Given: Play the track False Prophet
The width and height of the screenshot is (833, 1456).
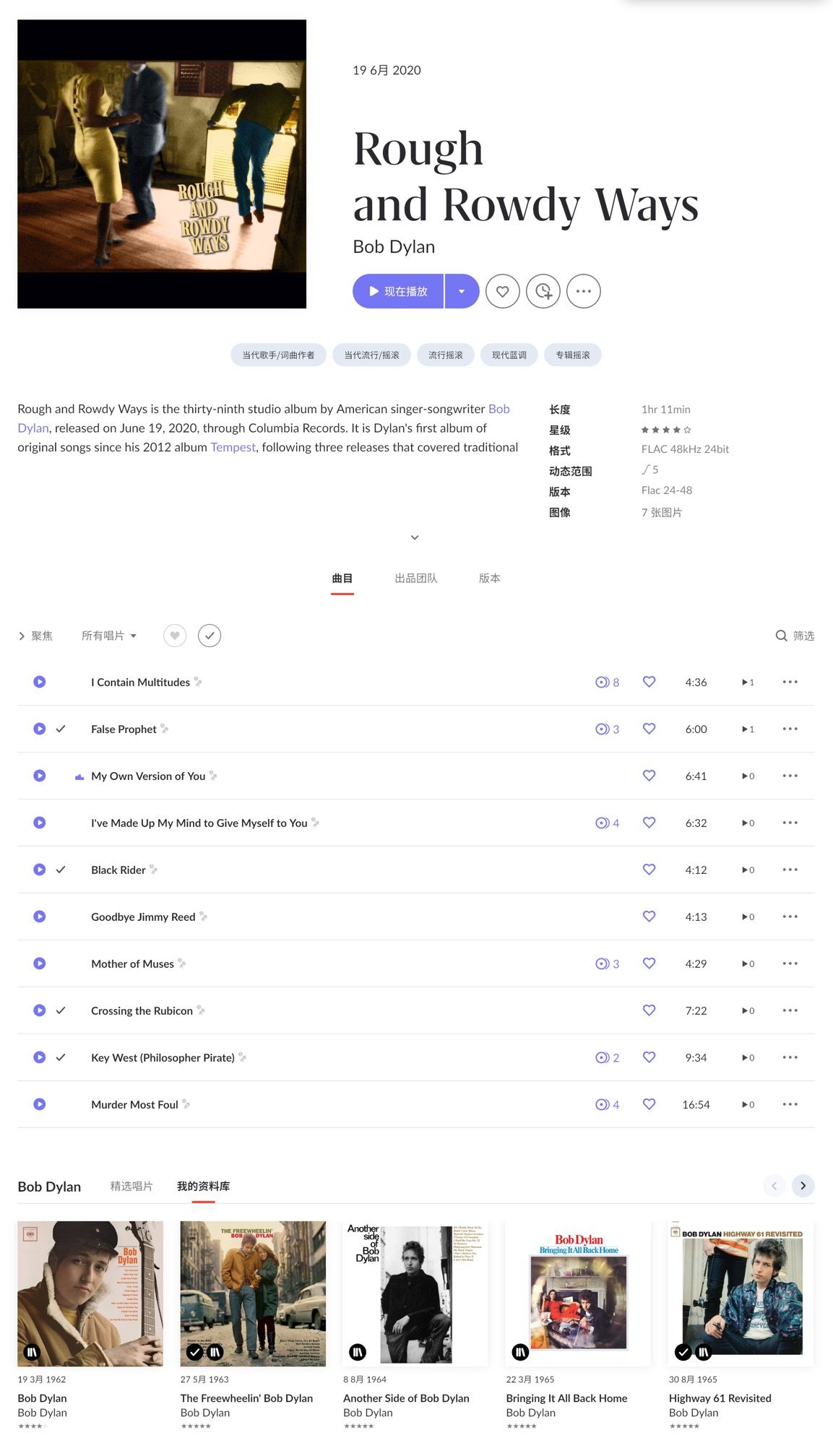Looking at the screenshot, I should coord(40,729).
